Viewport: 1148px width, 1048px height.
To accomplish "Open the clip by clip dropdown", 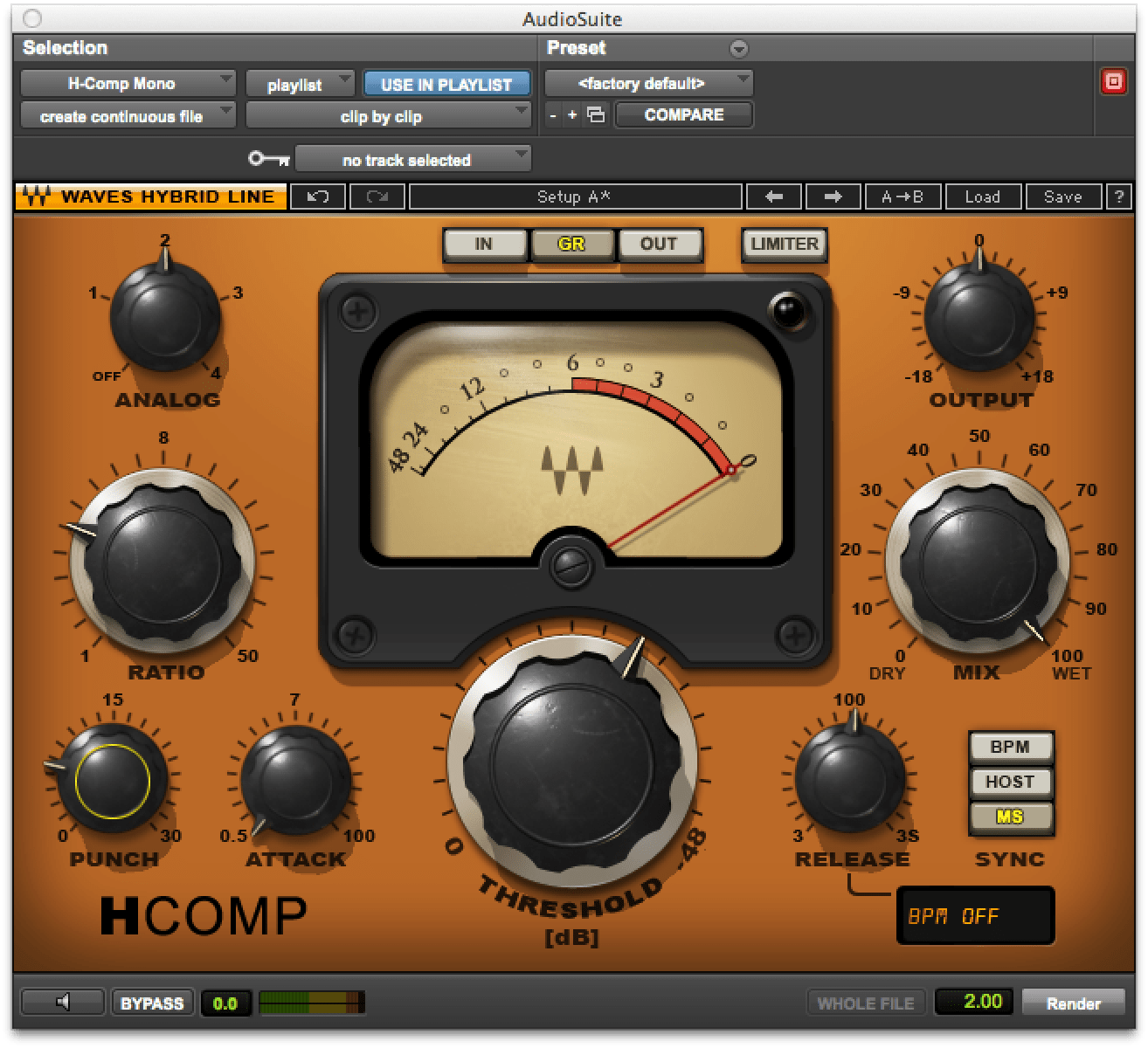I will (388, 115).
